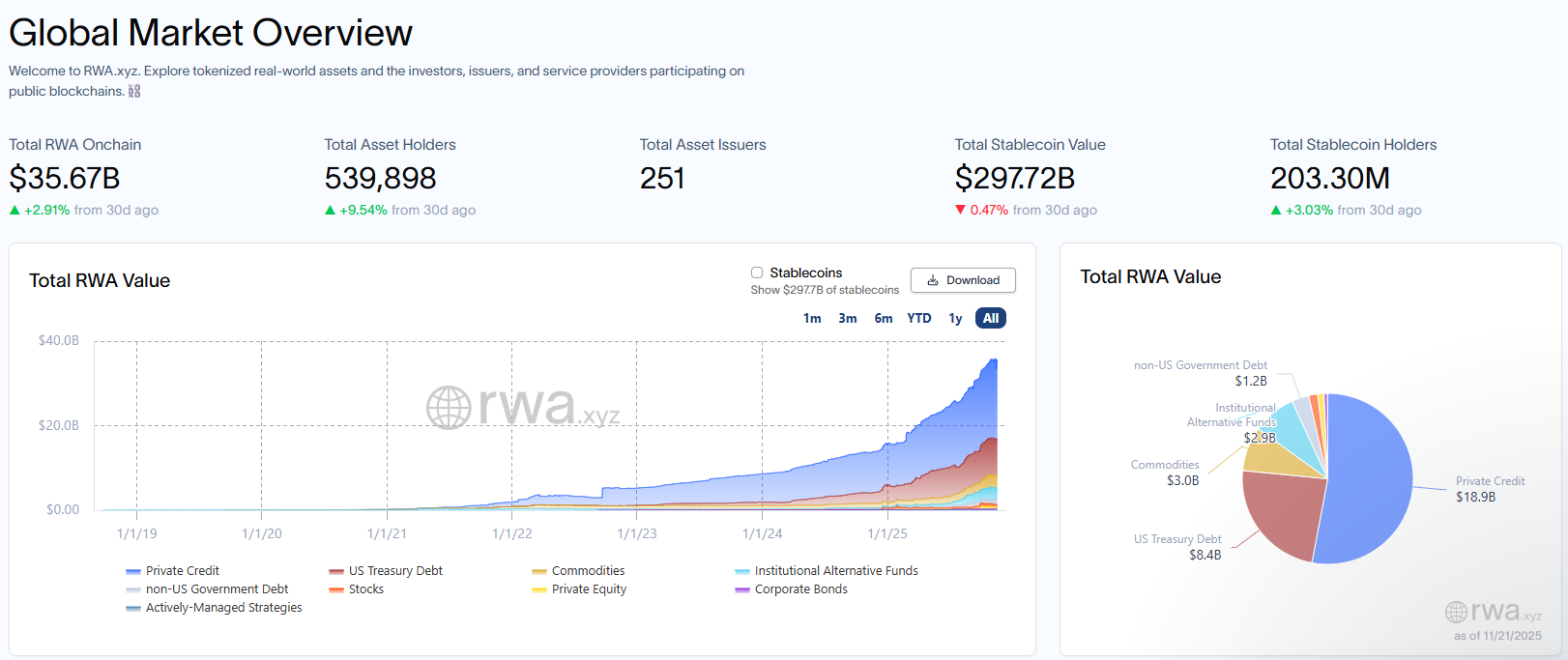The width and height of the screenshot is (1568, 660).
Task: Click the download icon in Download button
Action: pos(933,280)
